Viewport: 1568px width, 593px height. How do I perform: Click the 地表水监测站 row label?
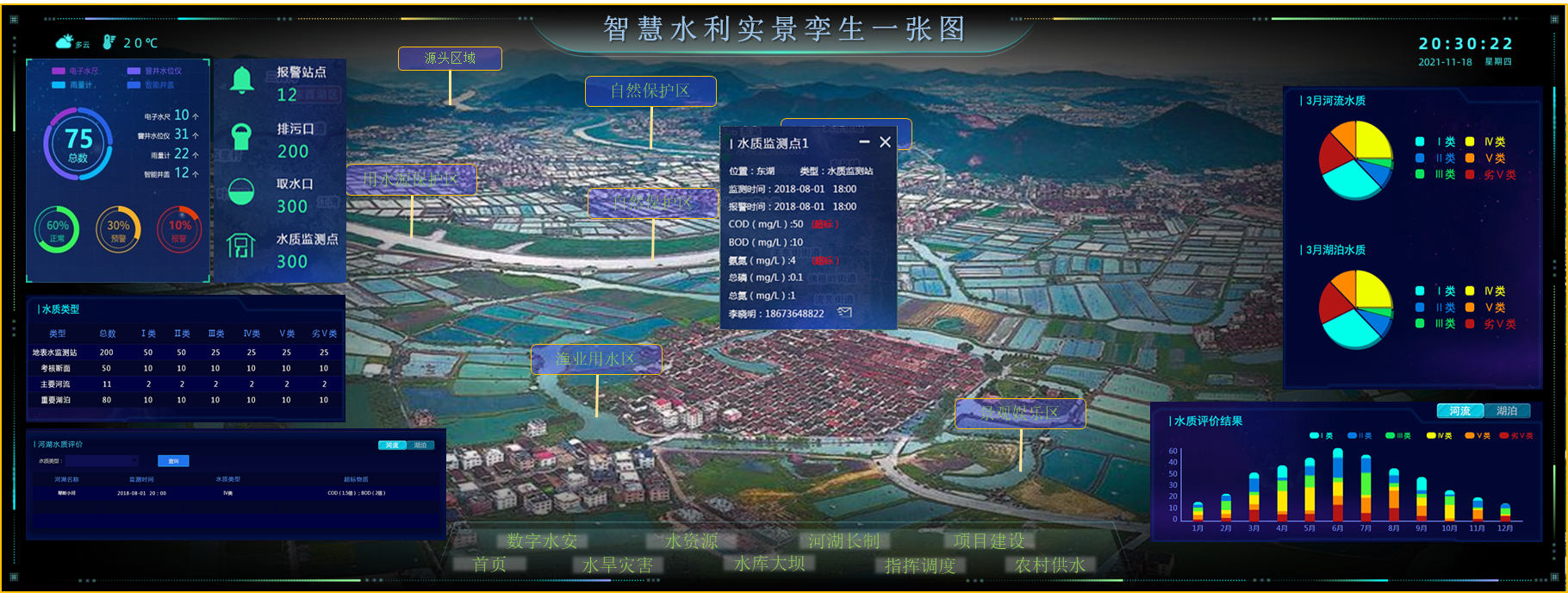coord(55,352)
